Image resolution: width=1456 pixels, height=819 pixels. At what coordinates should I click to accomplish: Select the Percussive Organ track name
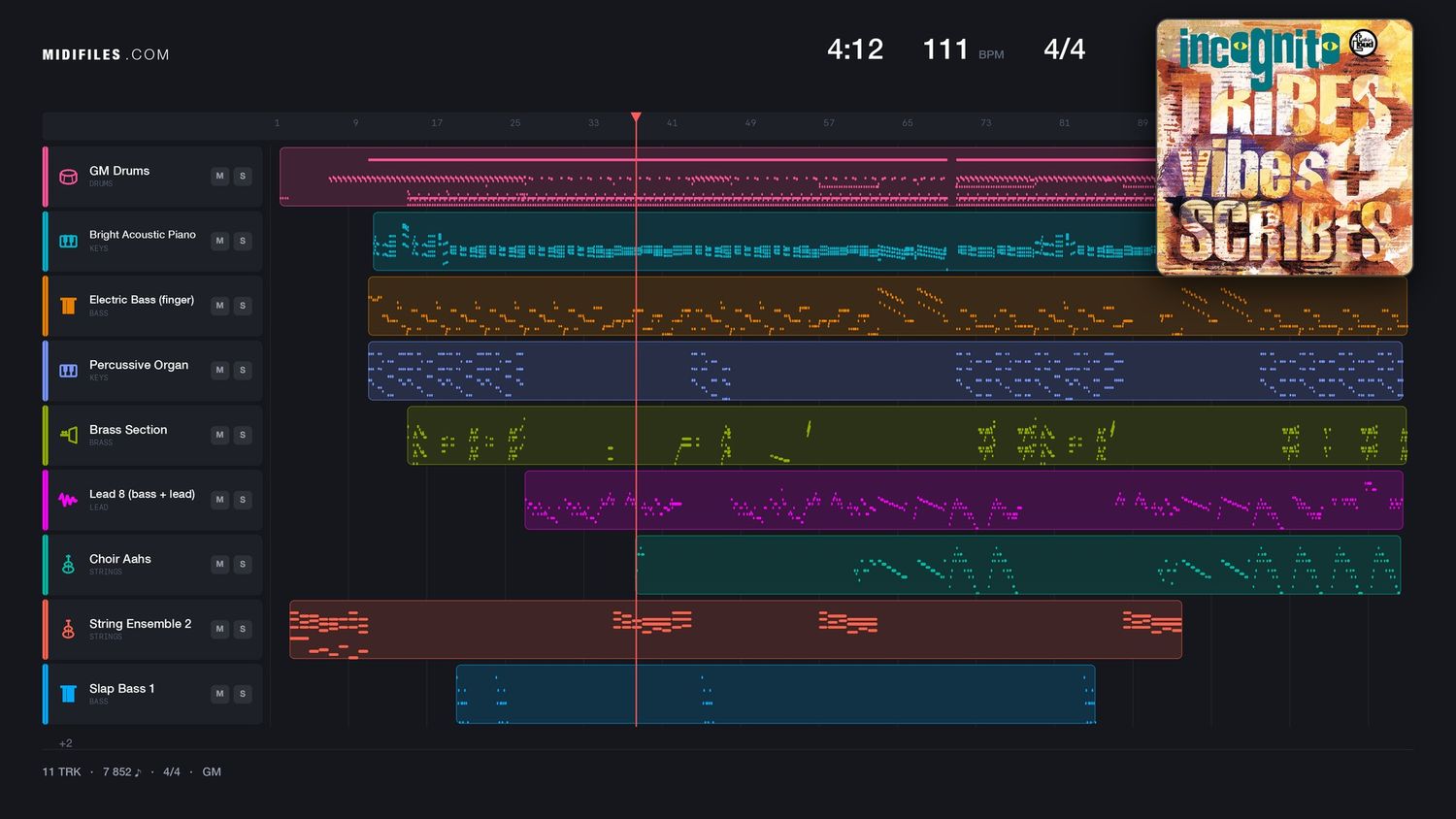tap(139, 365)
